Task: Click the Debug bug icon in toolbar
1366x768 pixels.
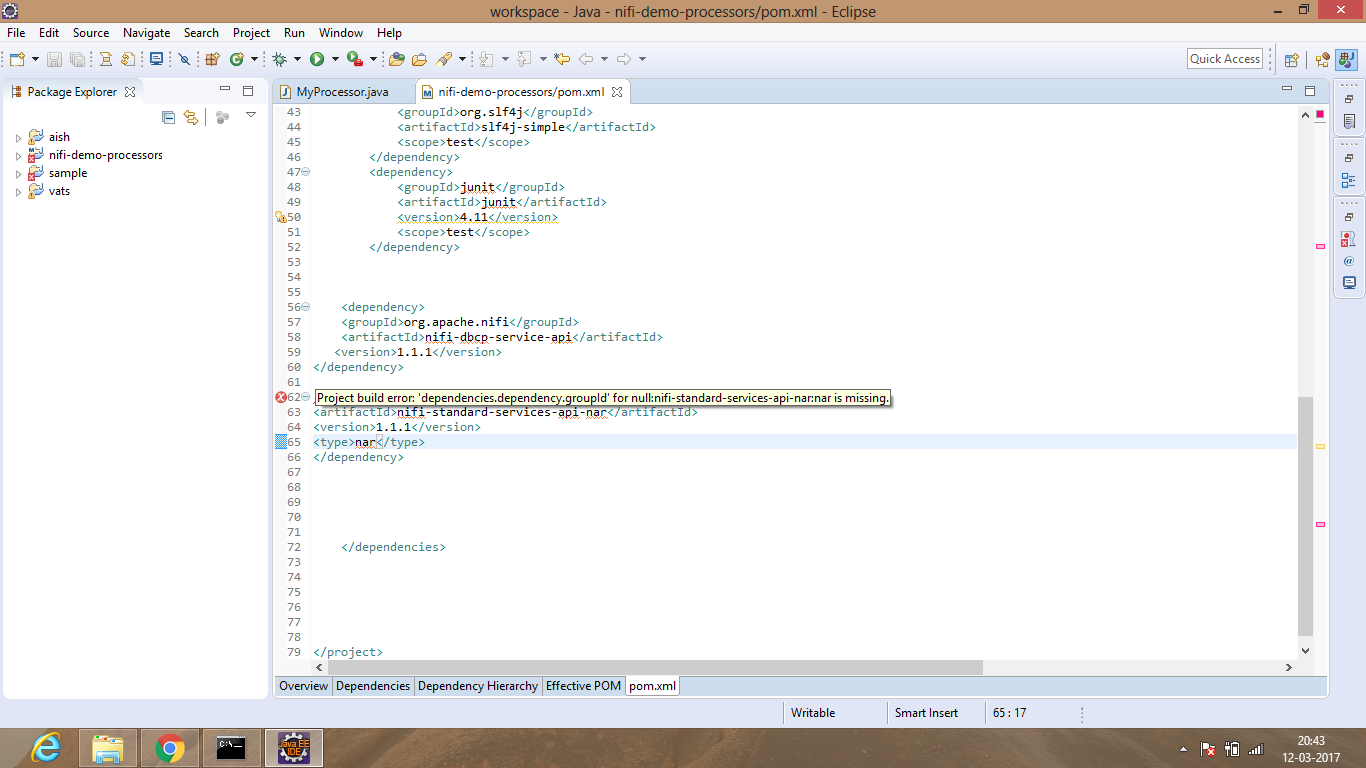Action: 279,59
